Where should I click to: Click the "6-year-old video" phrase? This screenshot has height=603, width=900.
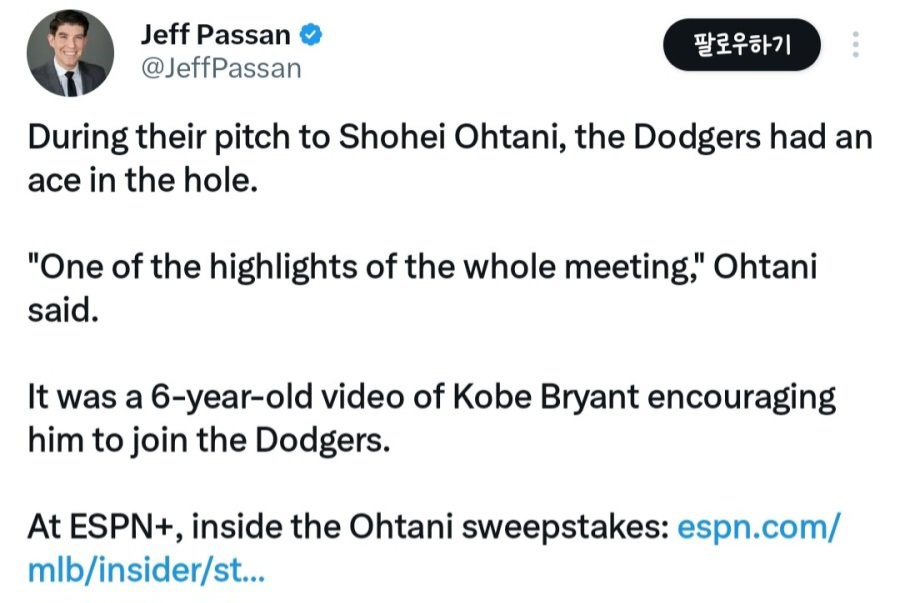click(253, 398)
